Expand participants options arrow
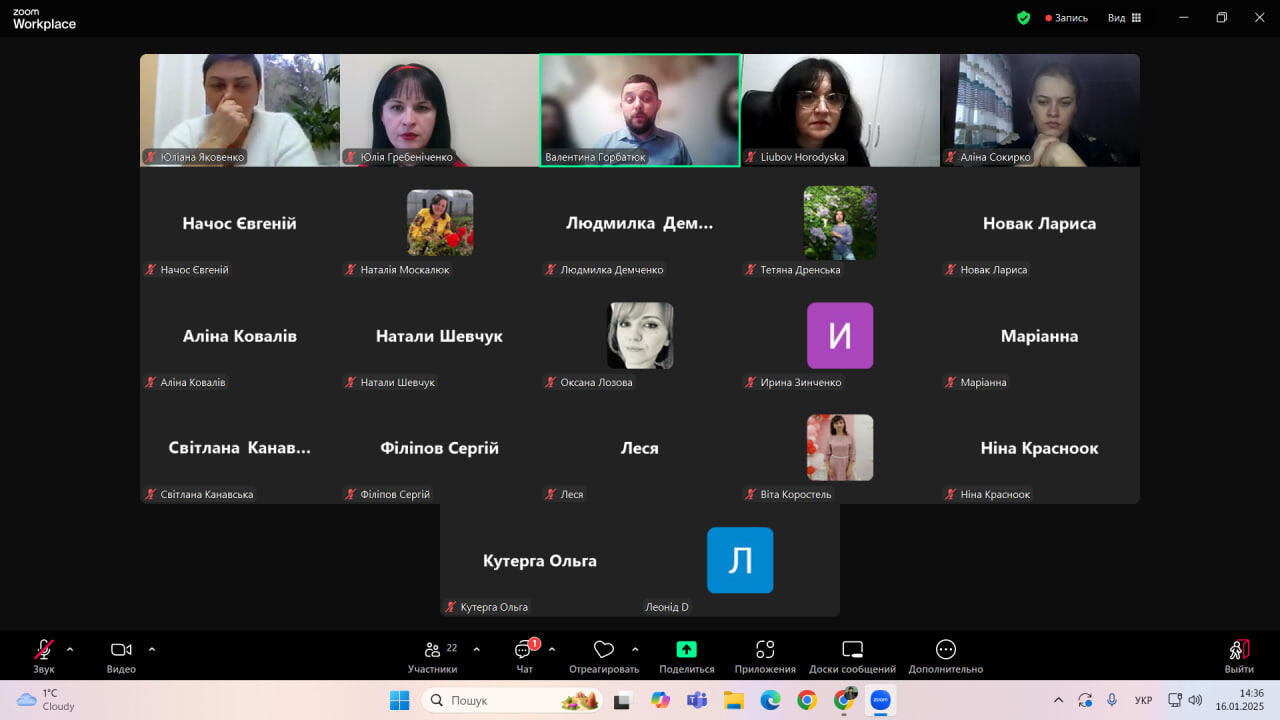1280x720 pixels. pos(476,649)
